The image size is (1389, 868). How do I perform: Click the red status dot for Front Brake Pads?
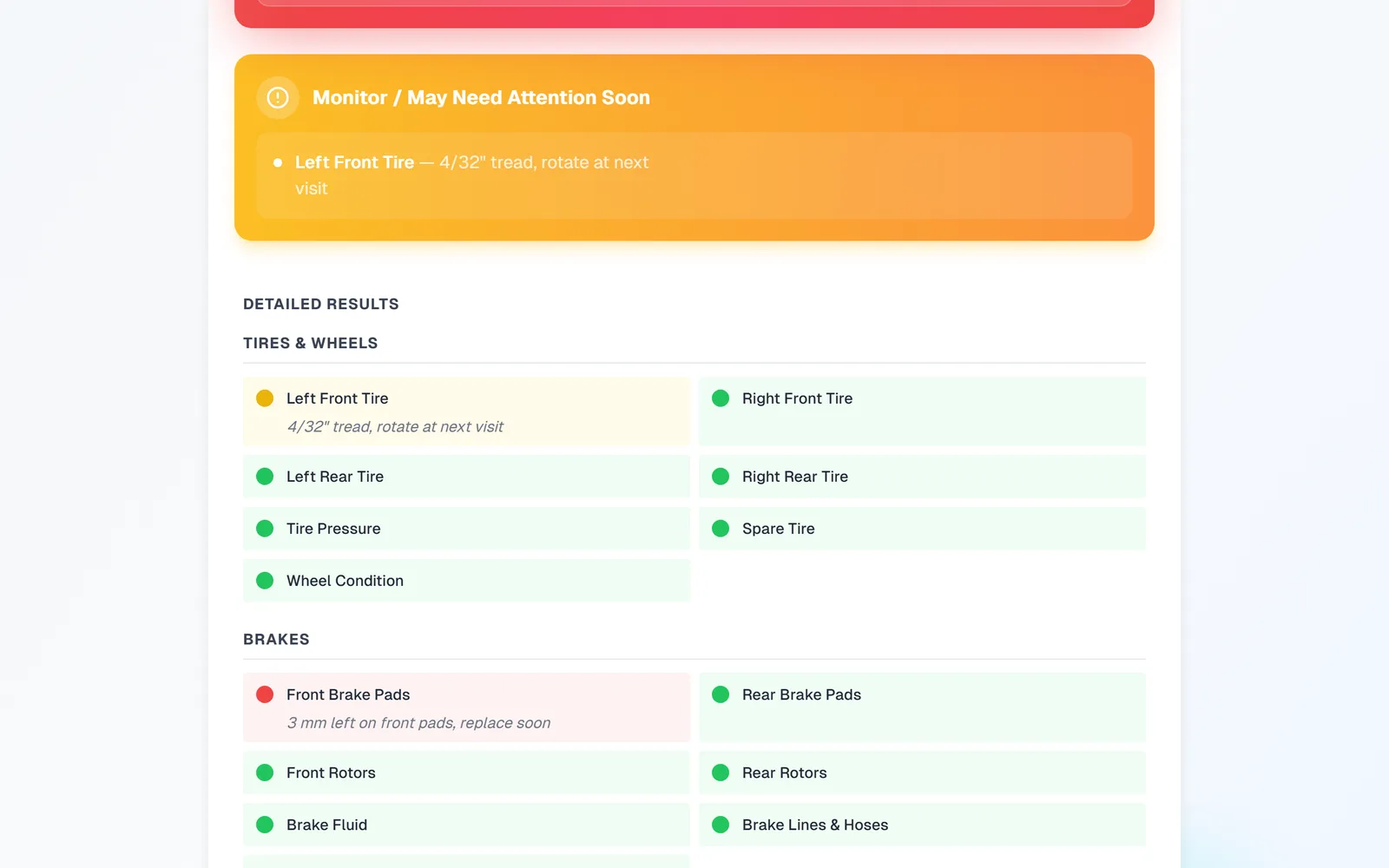click(265, 694)
